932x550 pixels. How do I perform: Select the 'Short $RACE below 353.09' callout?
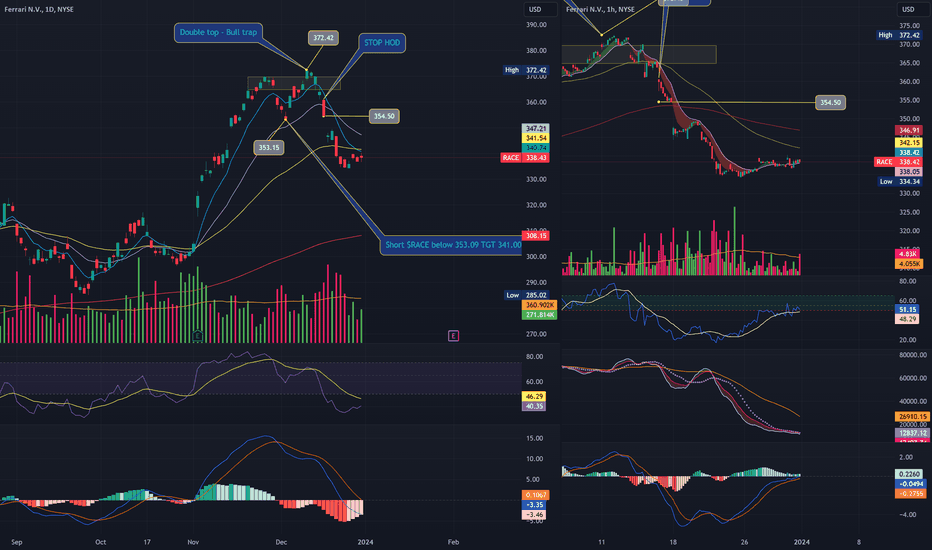tap(451, 244)
